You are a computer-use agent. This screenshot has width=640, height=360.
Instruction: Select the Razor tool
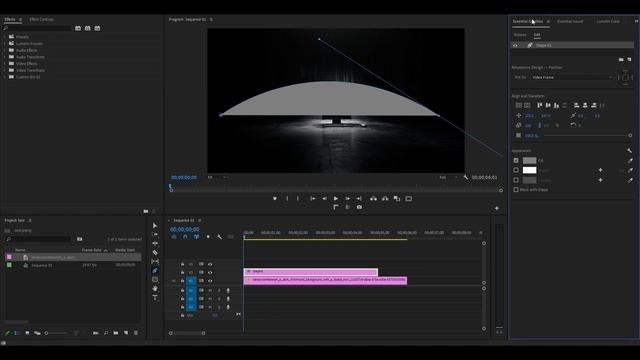(x=155, y=252)
